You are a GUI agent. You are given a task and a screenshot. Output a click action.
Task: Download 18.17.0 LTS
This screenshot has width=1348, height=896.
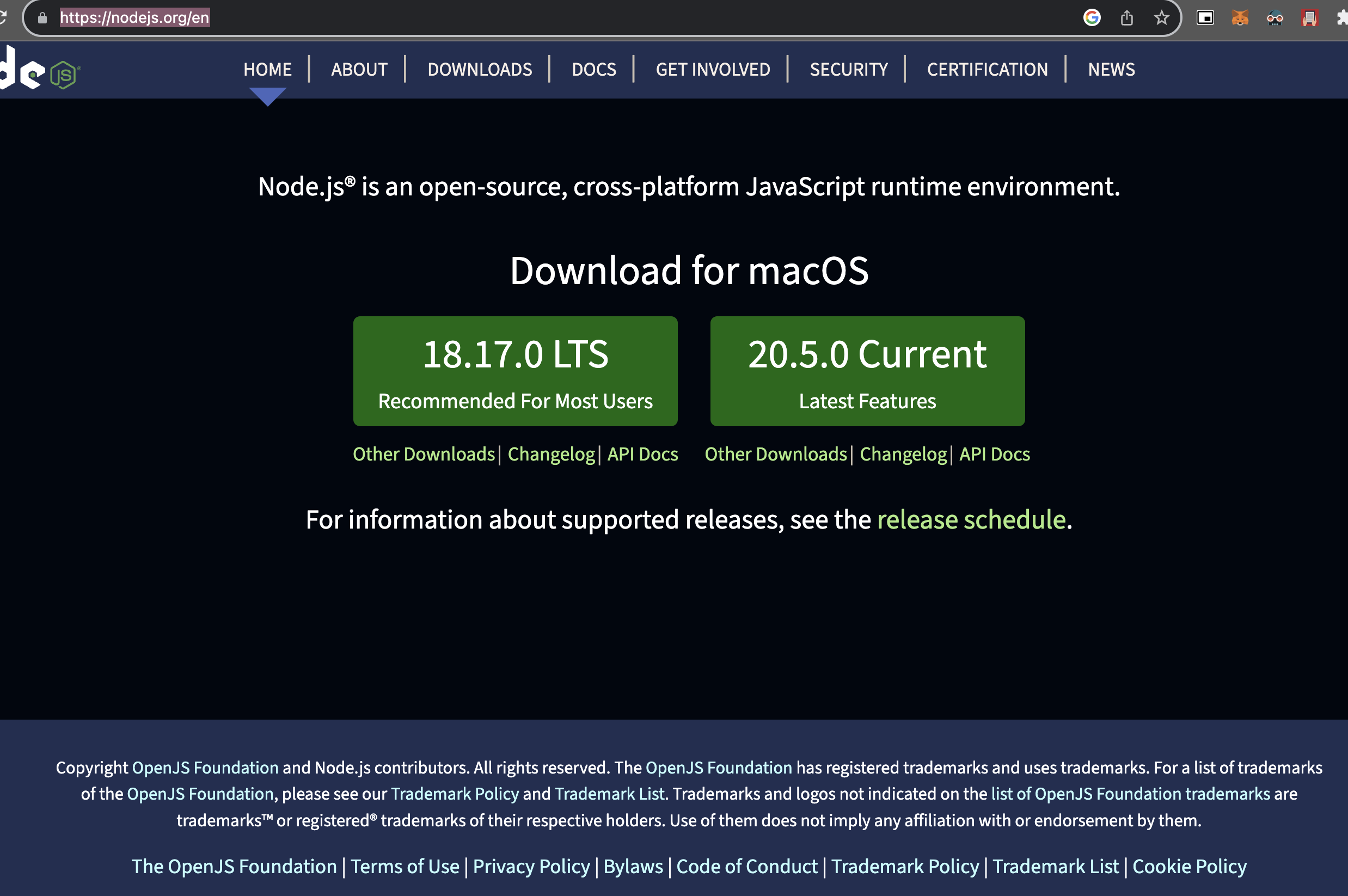[516, 371]
